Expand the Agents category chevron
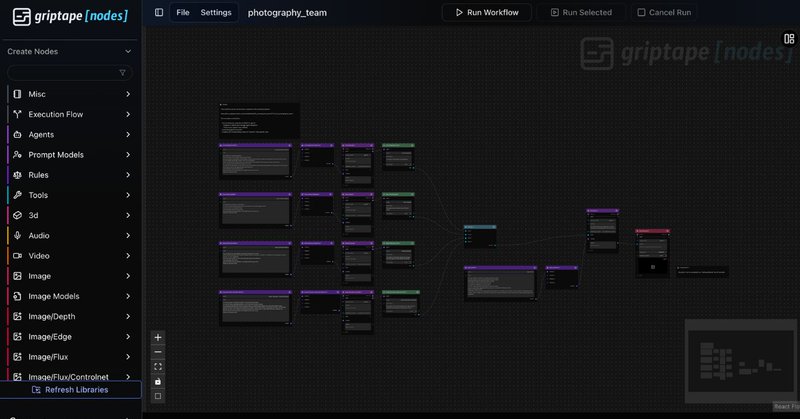The height and width of the screenshot is (419, 800). coord(128,135)
